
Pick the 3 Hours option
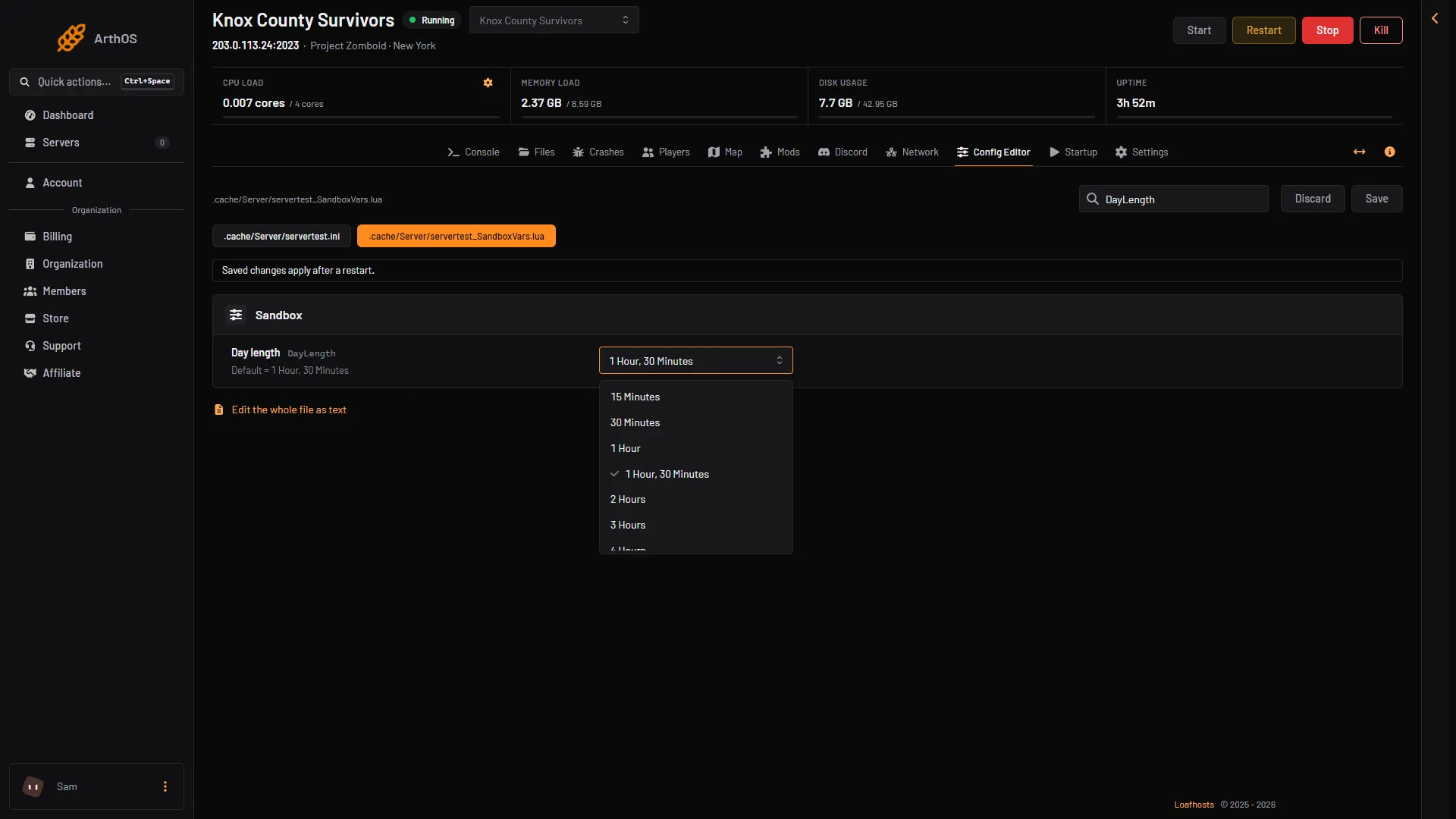coord(696,525)
